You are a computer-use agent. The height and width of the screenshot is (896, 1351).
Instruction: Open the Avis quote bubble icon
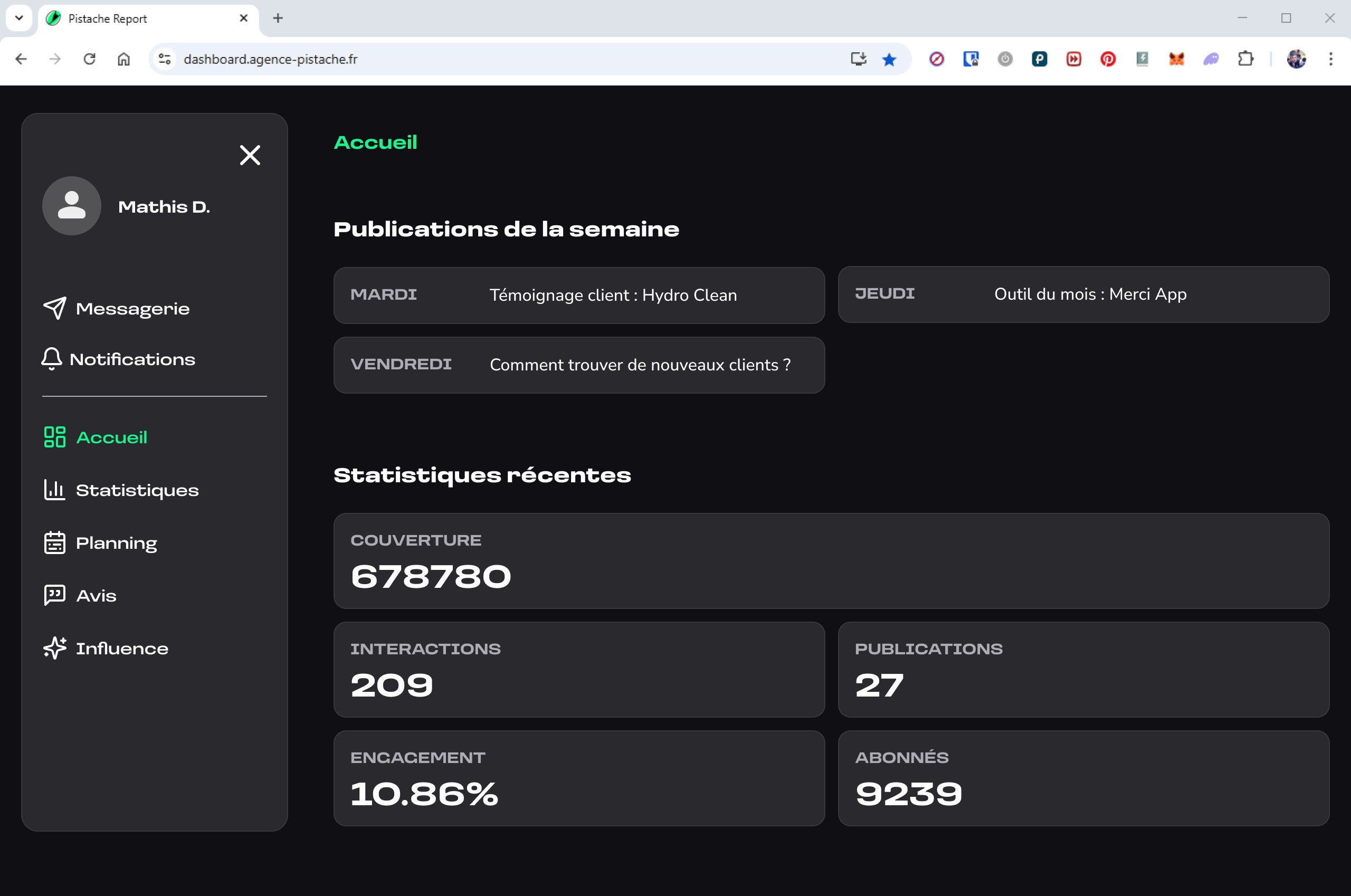click(55, 595)
